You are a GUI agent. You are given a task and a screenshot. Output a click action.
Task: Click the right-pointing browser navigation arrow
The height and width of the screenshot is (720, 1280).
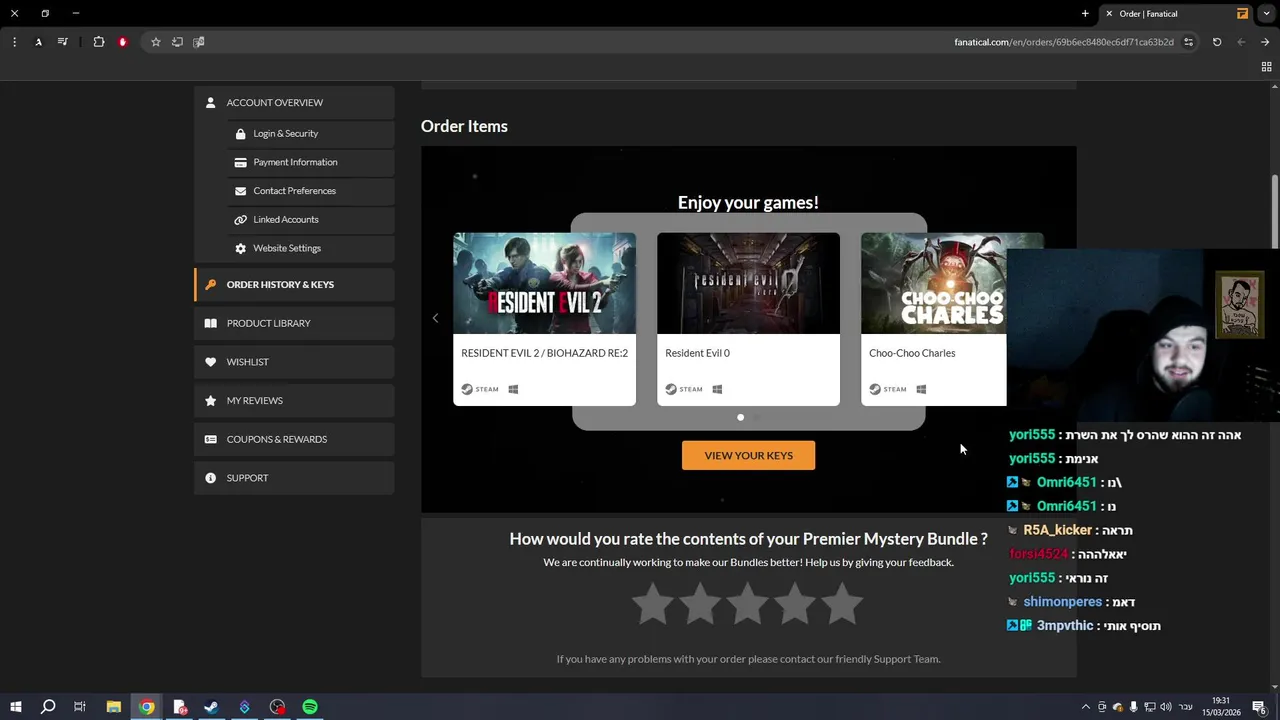[1265, 42]
